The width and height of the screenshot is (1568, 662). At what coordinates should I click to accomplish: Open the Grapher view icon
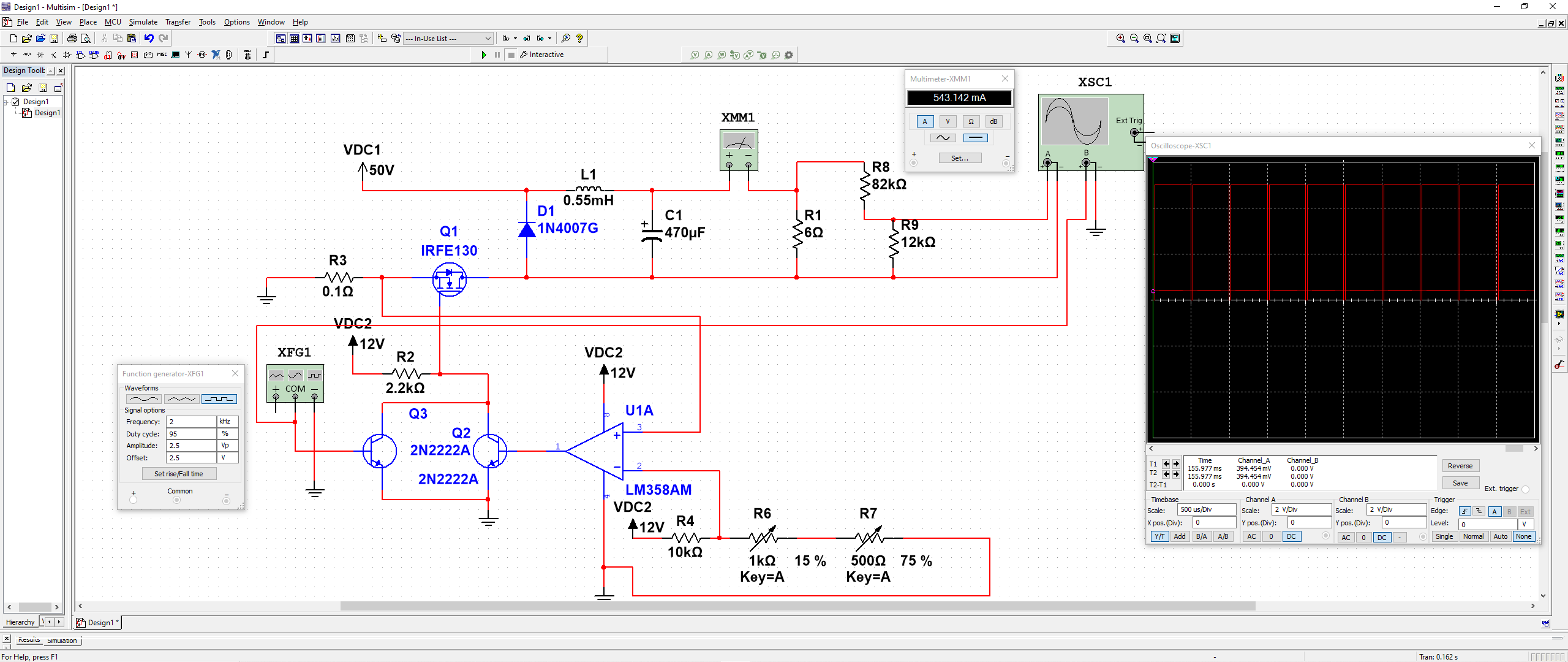click(335, 38)
